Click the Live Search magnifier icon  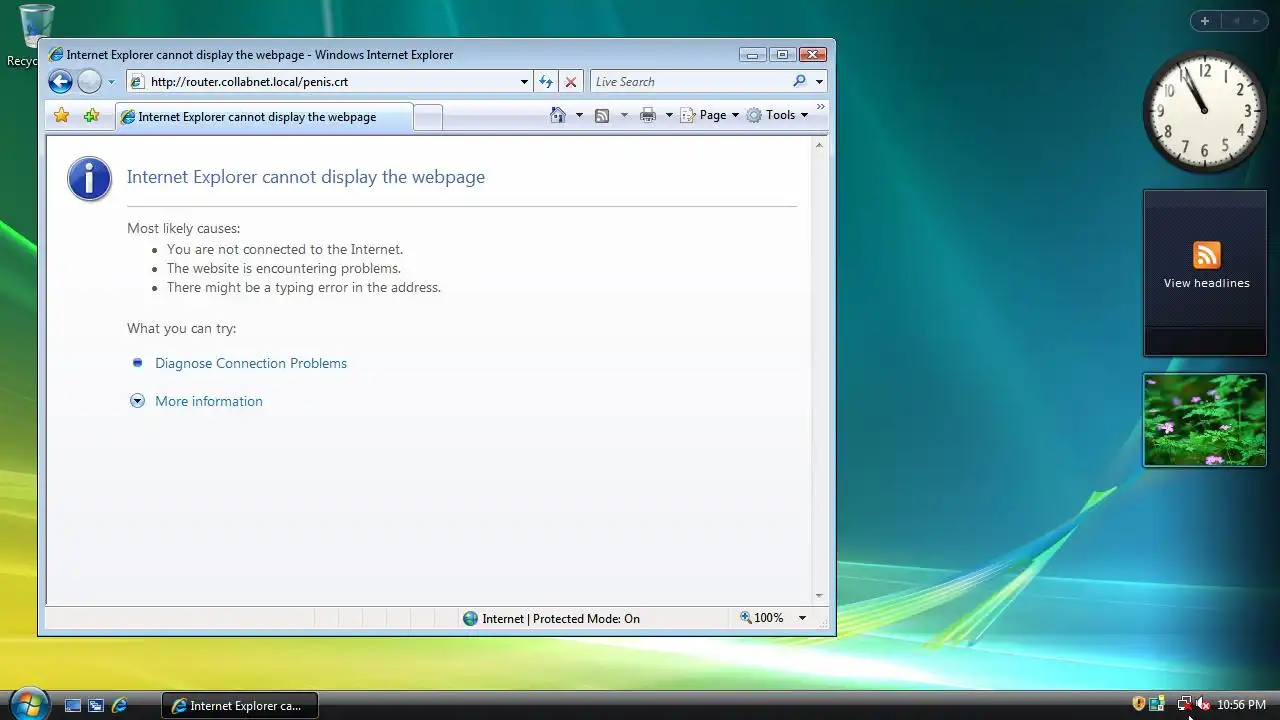click(x=799, y=82)
